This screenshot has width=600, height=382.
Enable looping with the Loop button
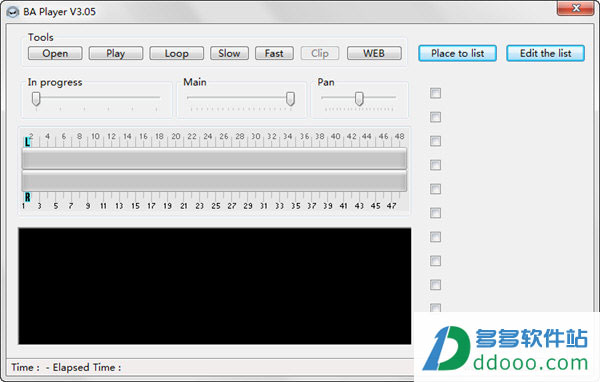(176, 53)
